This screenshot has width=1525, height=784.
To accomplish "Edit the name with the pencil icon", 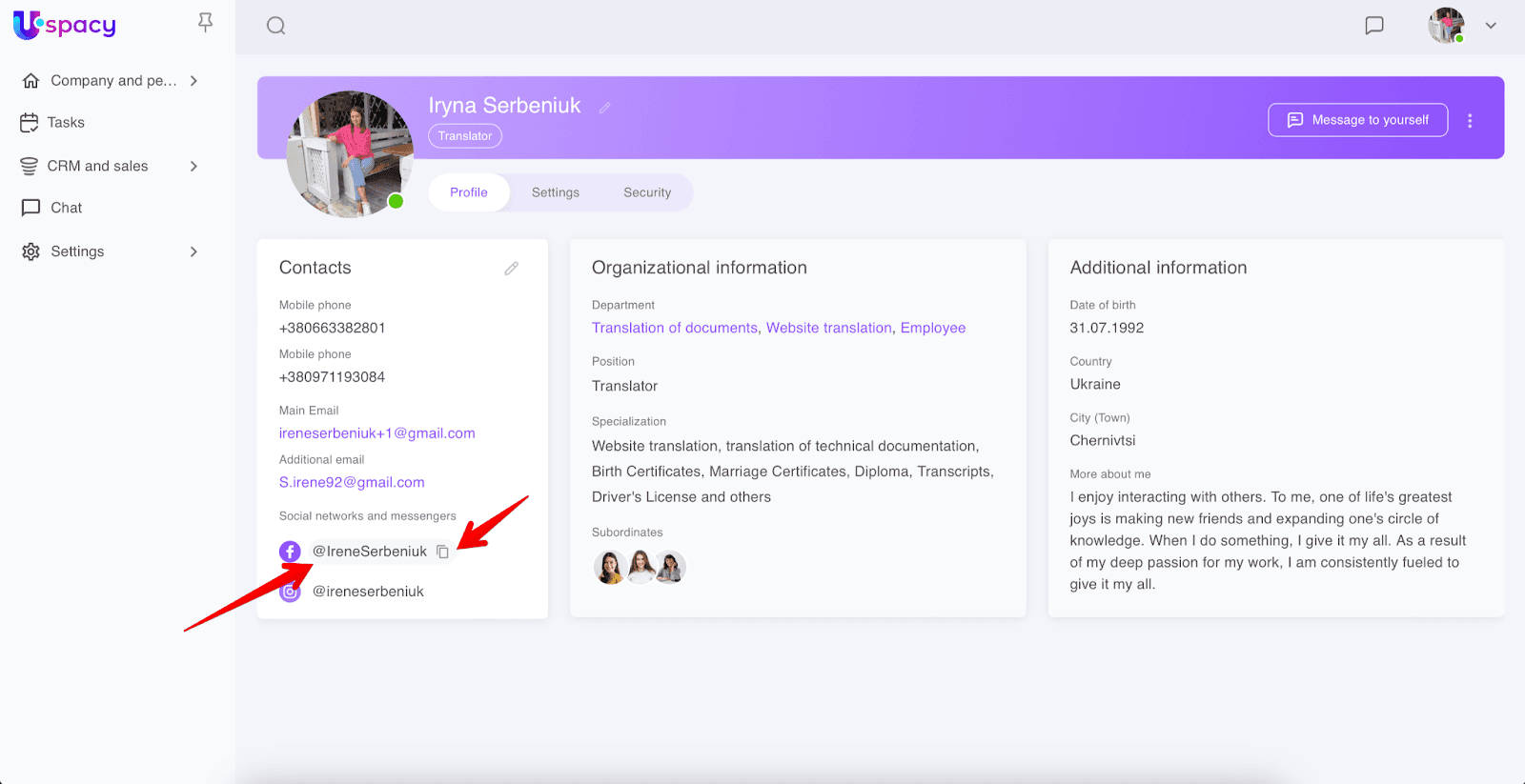I will 604,108.
